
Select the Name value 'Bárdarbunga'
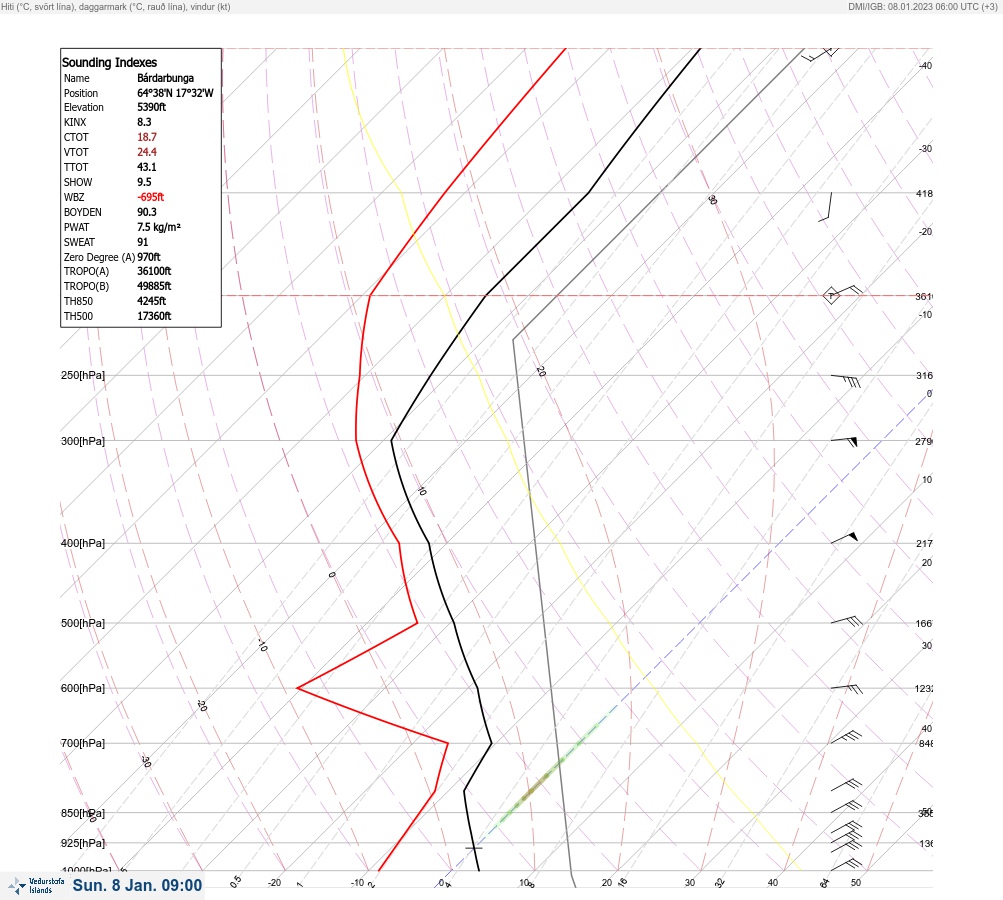click(165, 78)
